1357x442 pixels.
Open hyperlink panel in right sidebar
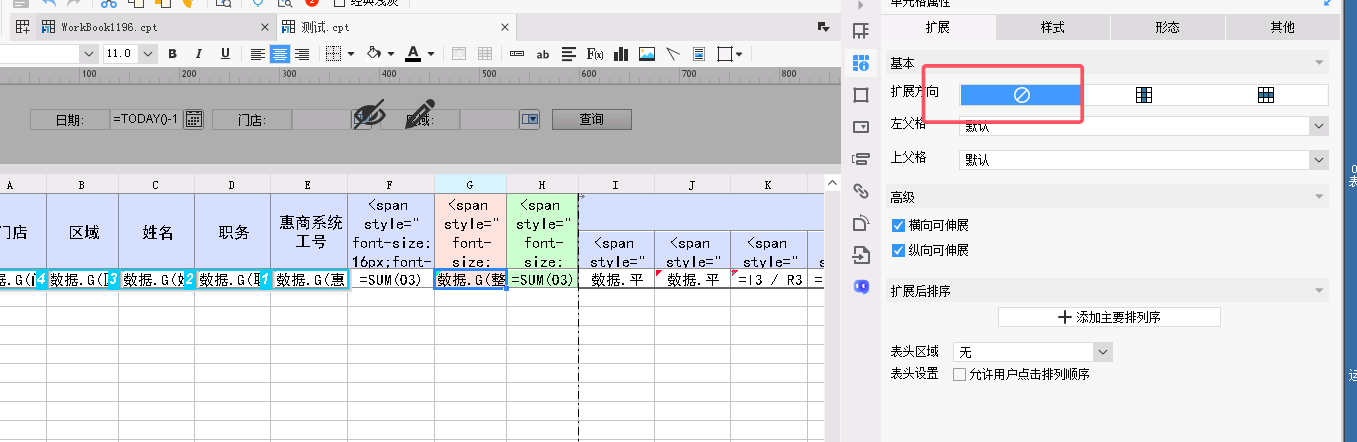(860, 190)
